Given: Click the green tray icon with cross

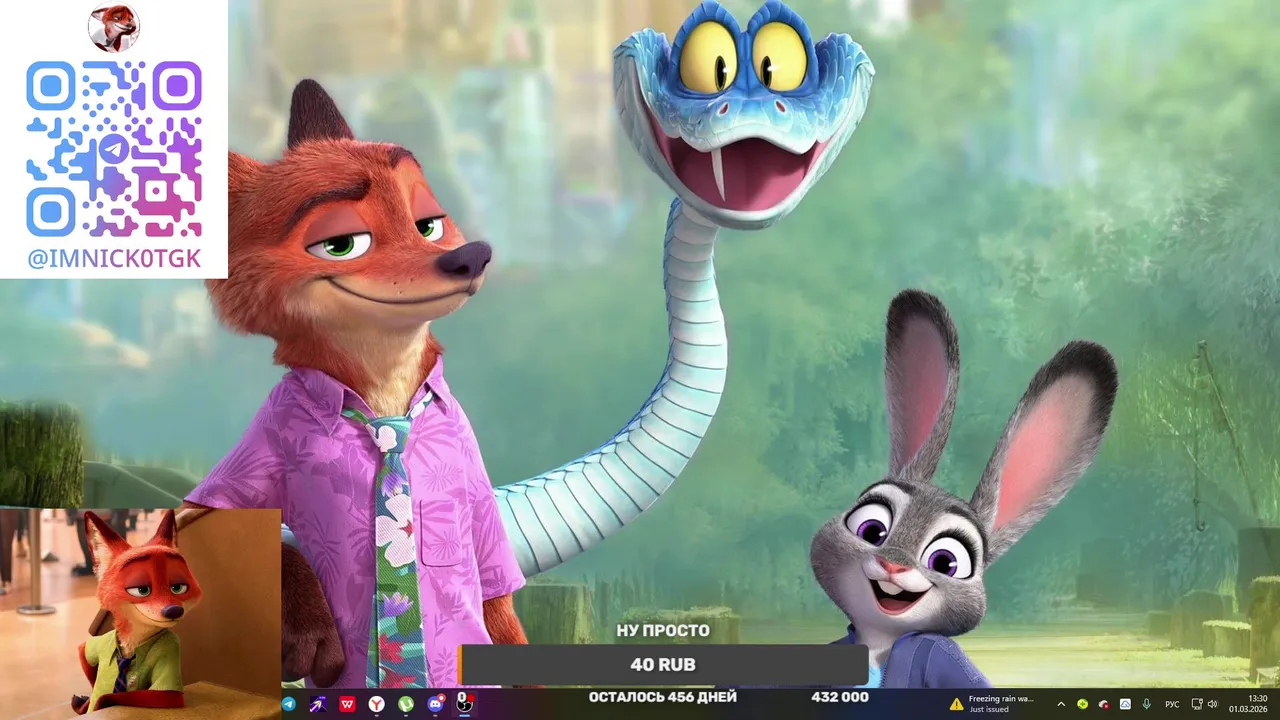Looking at the screenshot, I should tap(1082, 704).
